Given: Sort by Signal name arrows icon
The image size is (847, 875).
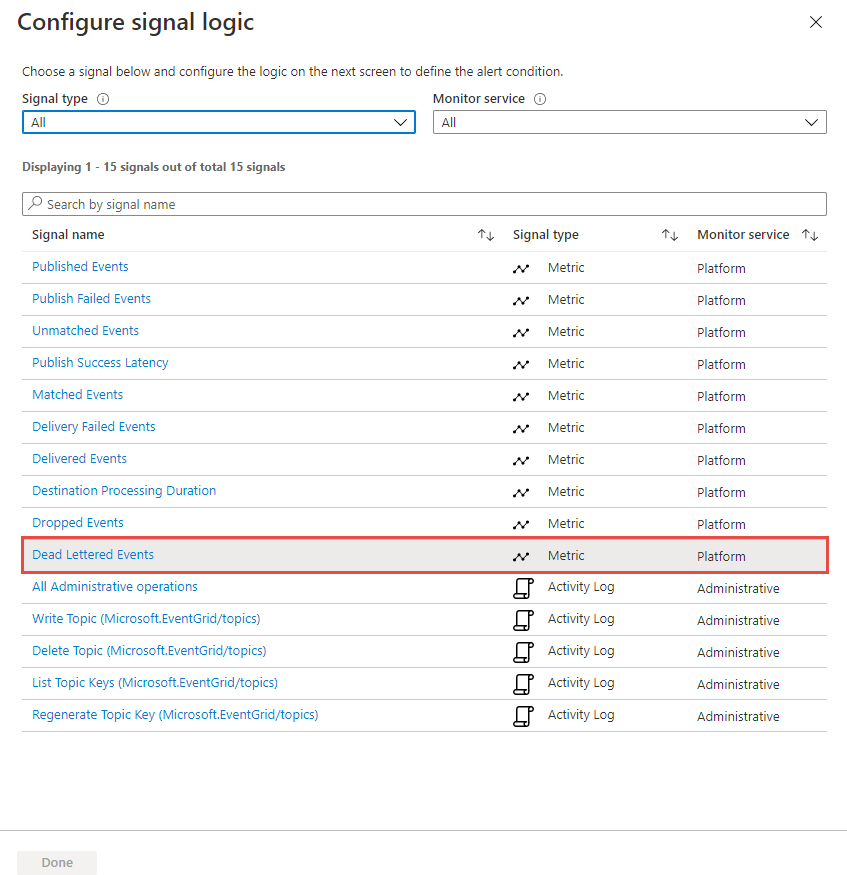Looking at the screenshot, I should (486, 235).
